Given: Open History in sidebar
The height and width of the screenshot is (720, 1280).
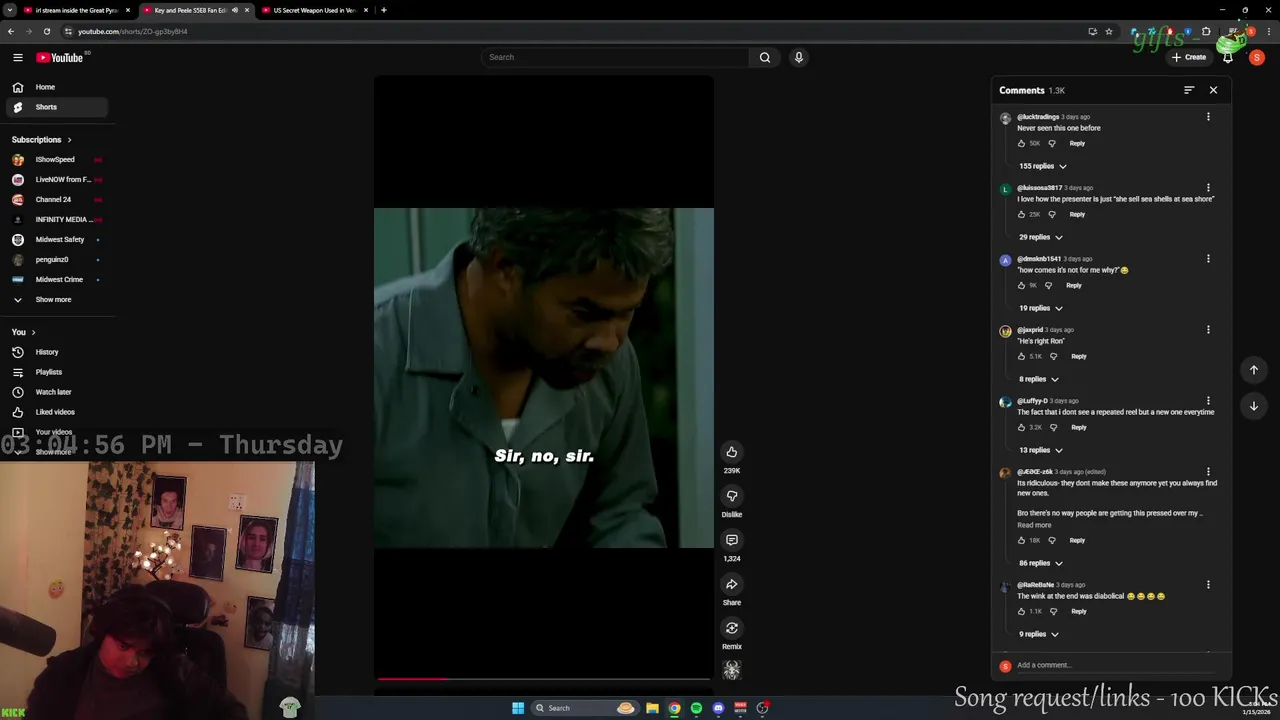Looking at the screenshot, I should pos(57,352).
